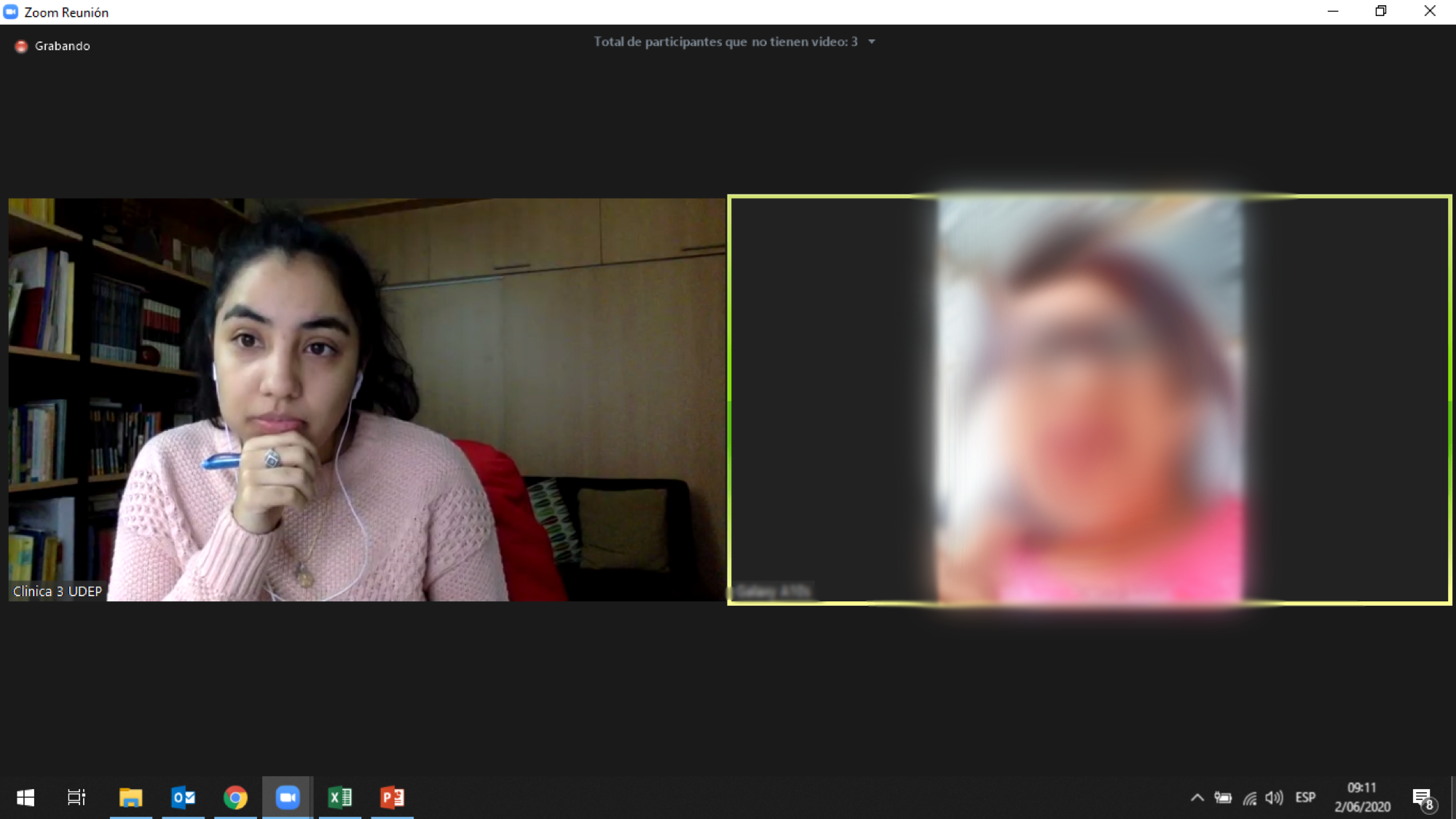
Task: Click the red Grabando recording indicator
Action: pos(21,46)
